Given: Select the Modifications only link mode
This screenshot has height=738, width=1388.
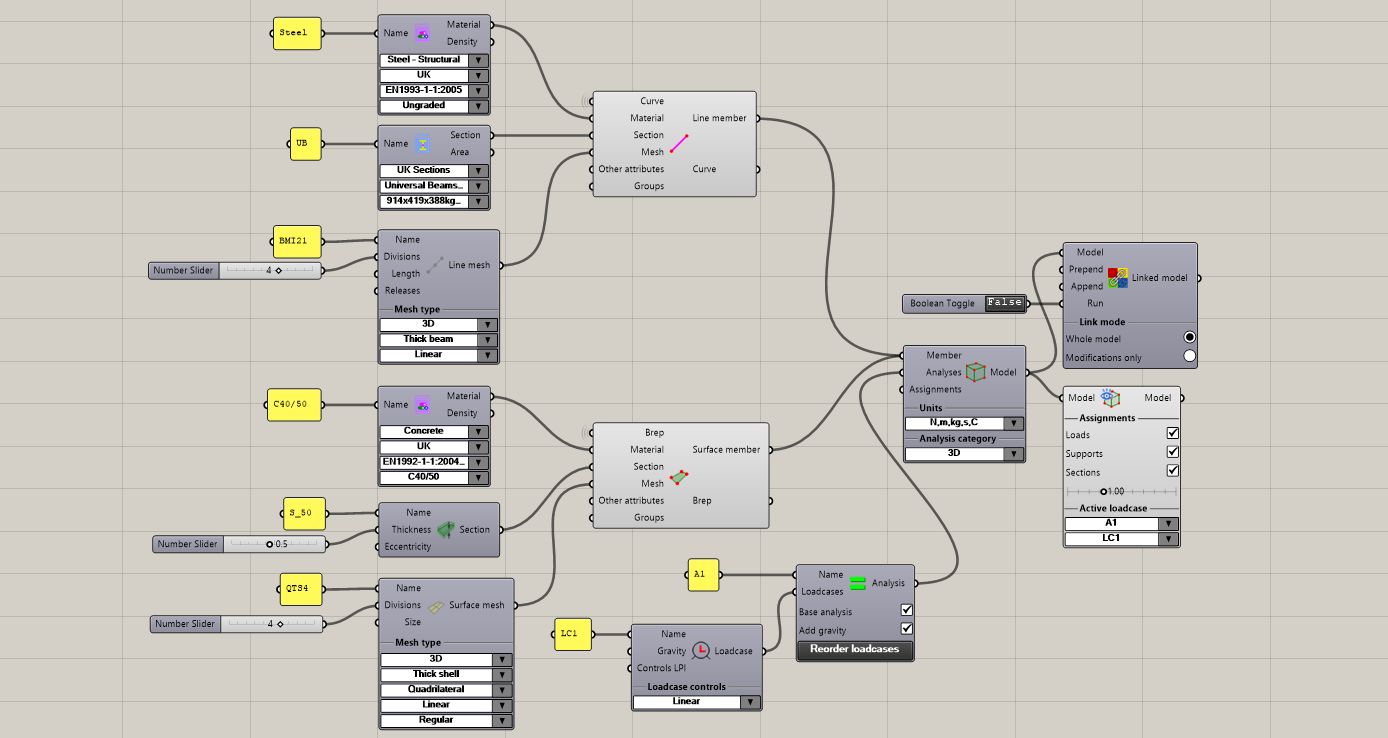Looking at the screenshot, I should [x=1190, y=356].
